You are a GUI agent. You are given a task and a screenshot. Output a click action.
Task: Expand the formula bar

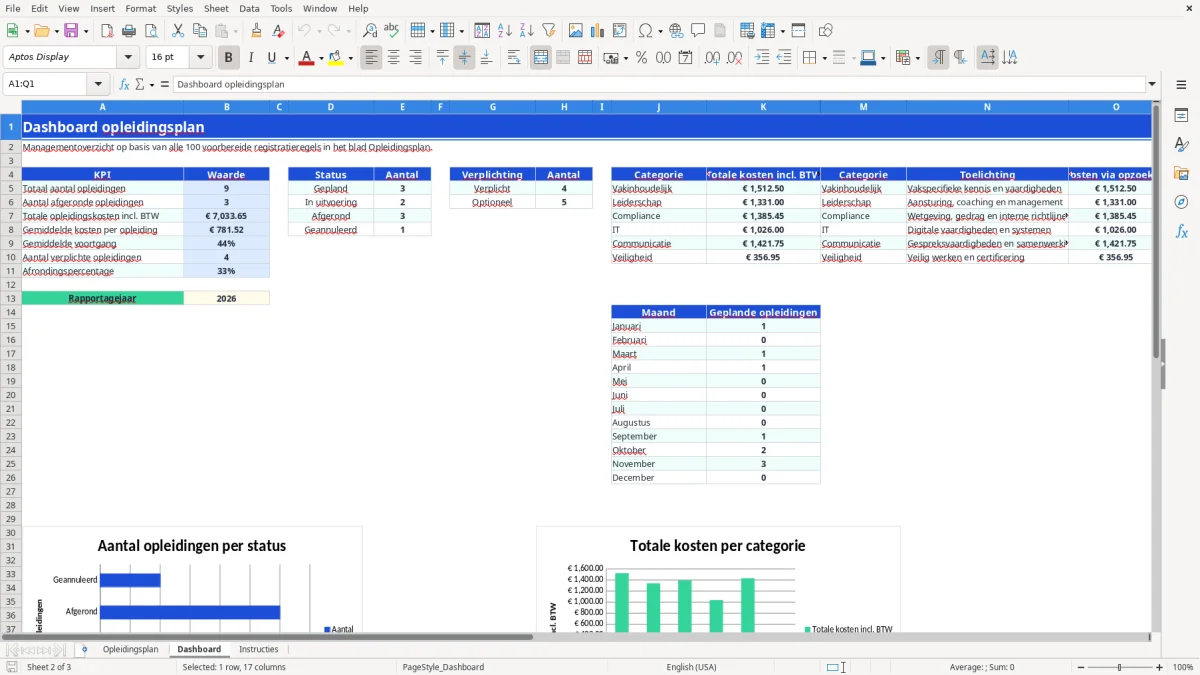coord(1152,85)
